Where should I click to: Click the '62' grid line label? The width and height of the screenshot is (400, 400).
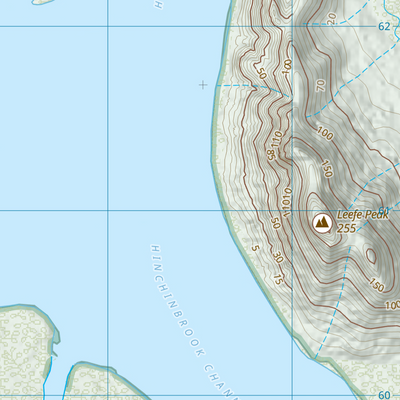[384, 26]
